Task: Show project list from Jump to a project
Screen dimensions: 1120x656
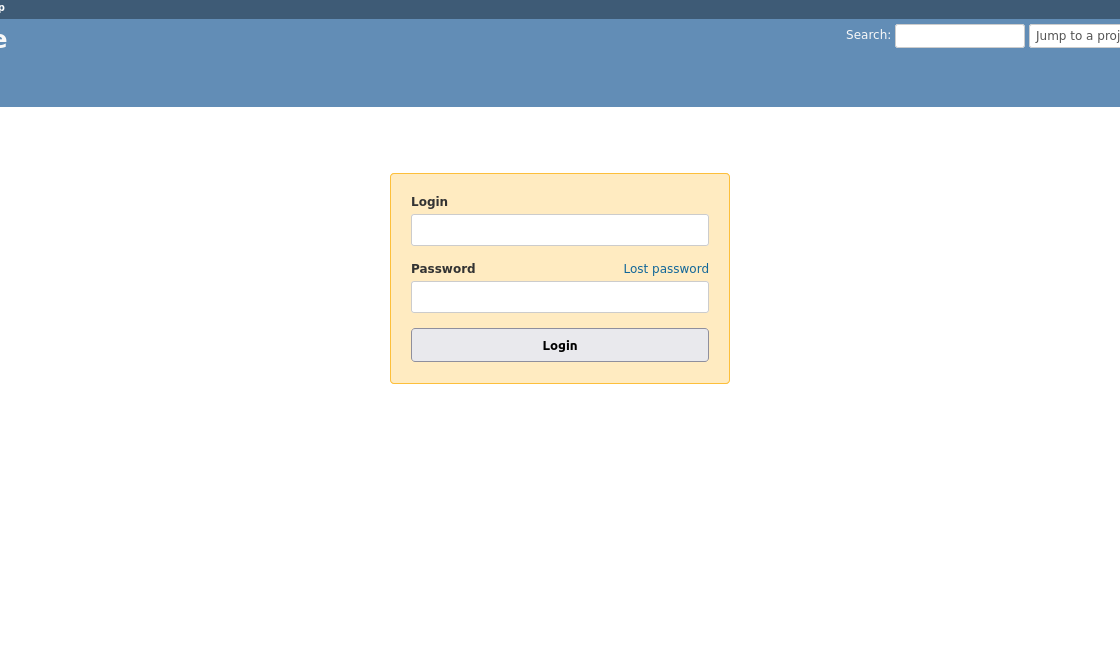Action: coord(1075,36)
